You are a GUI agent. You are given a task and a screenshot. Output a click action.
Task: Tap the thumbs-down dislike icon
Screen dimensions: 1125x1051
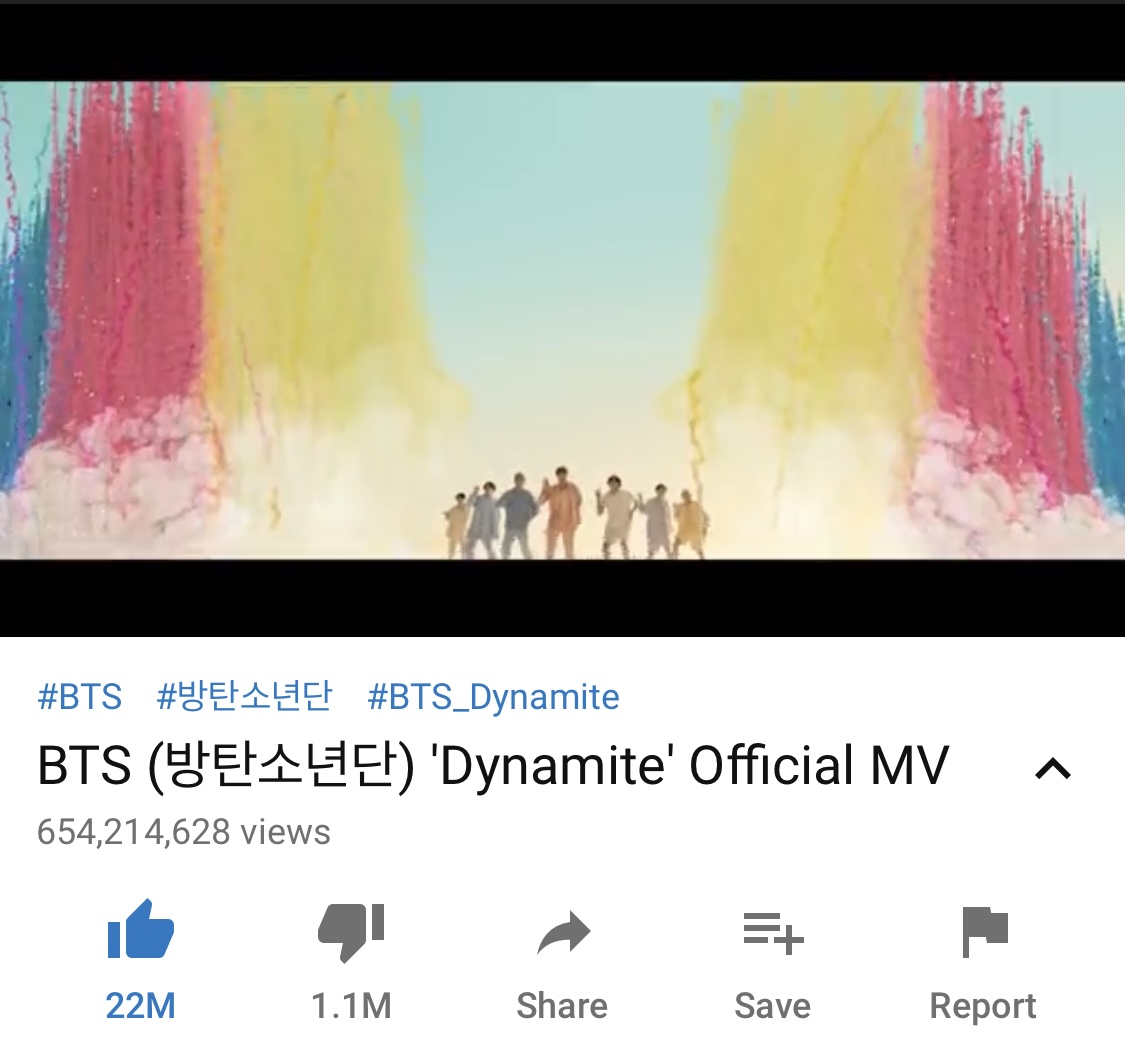(x=352, y=932)
